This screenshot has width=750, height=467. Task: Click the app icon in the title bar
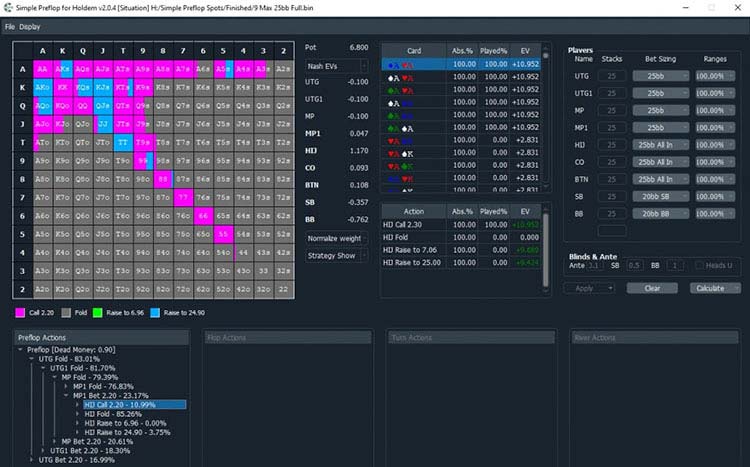(x=8, y=7)
